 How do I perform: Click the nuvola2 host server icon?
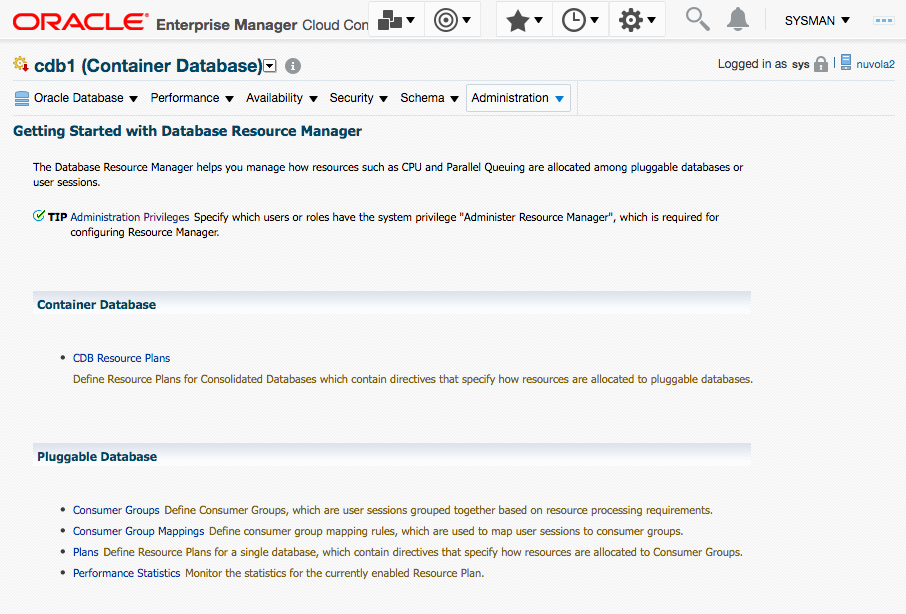coord(846,62)
